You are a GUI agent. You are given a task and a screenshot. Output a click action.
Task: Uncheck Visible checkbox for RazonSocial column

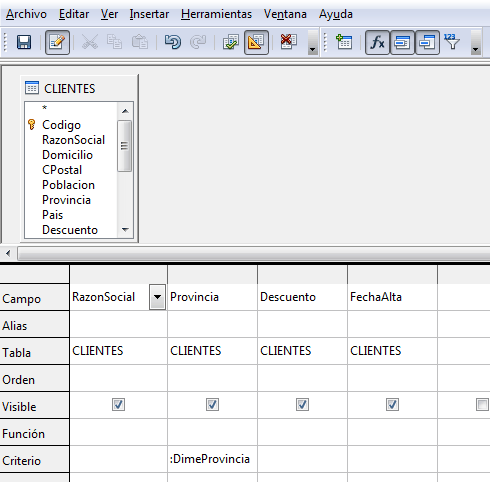[118, 405]
